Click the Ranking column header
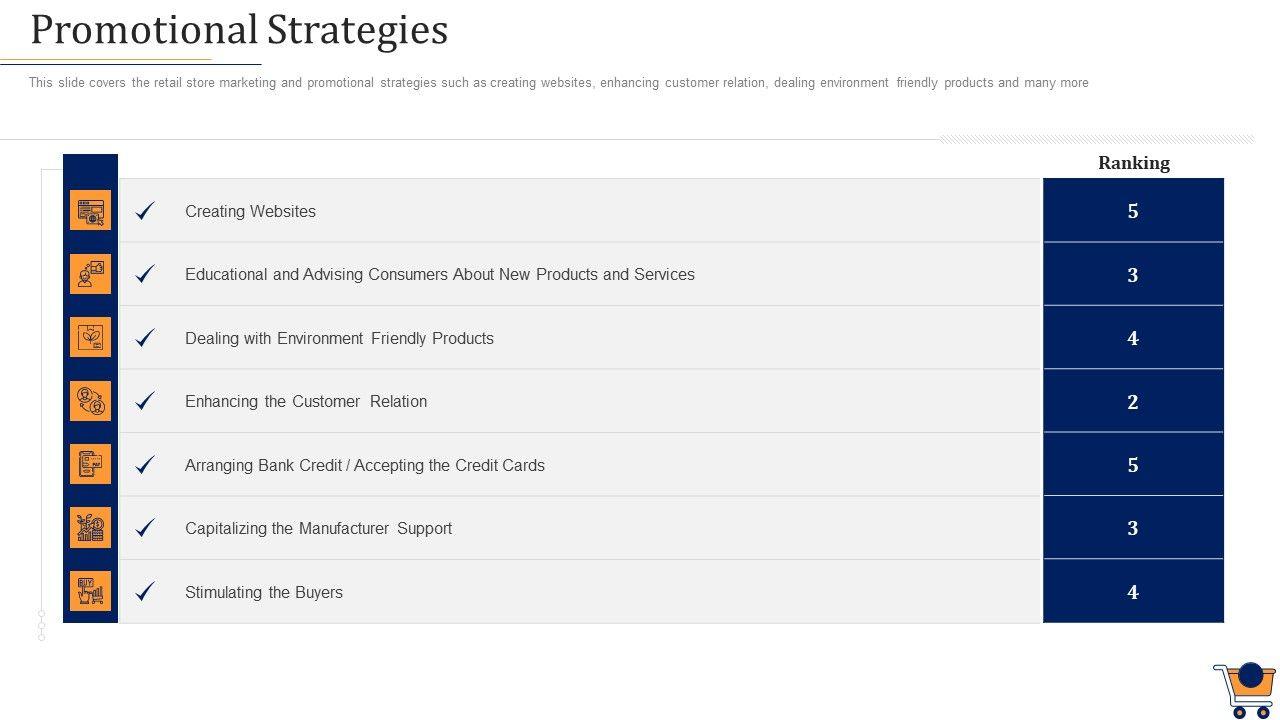This screenshot has width=1280, height=720. (1133, 163)
